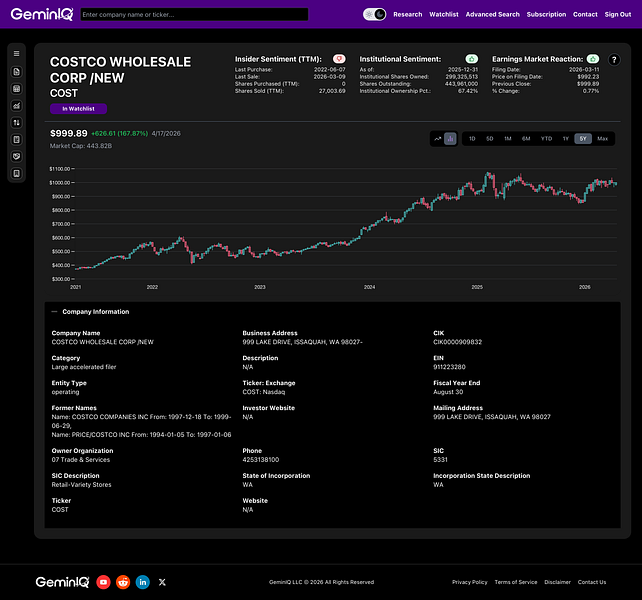Click the Market Cap: 443.82B text
Screen dimensions: 642x600
(x=81, y=146)
